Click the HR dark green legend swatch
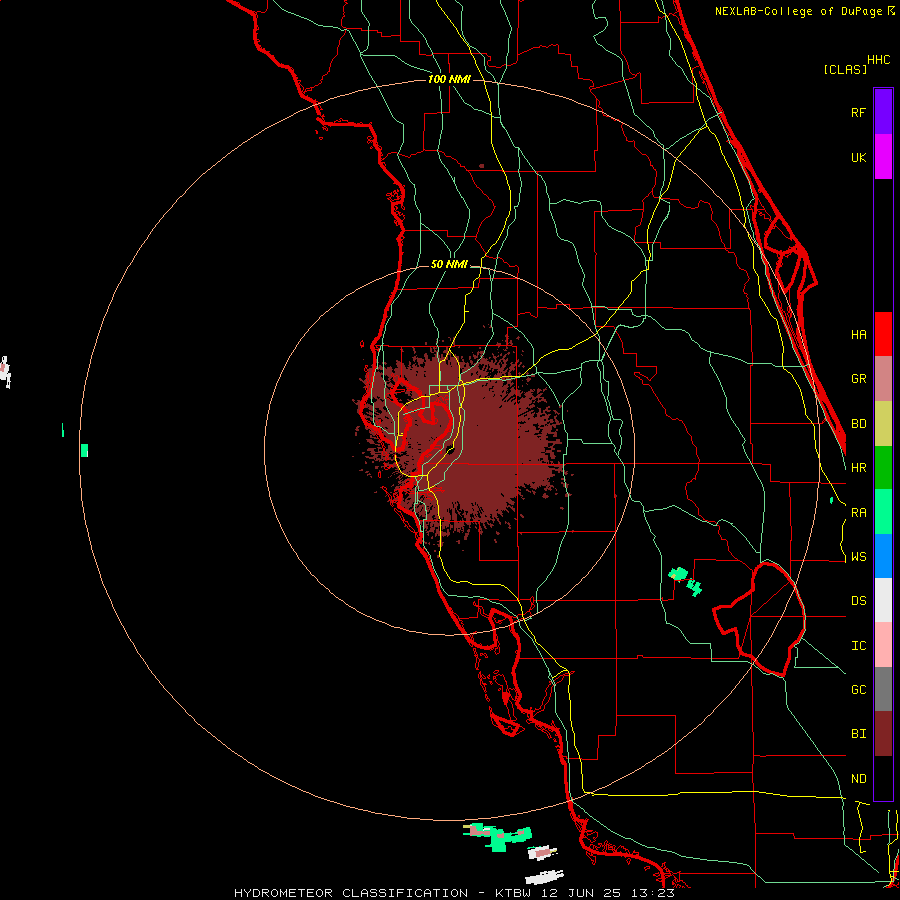Image resolution: width=900 pixels, height=900 pixels. (x=883, y=468)
